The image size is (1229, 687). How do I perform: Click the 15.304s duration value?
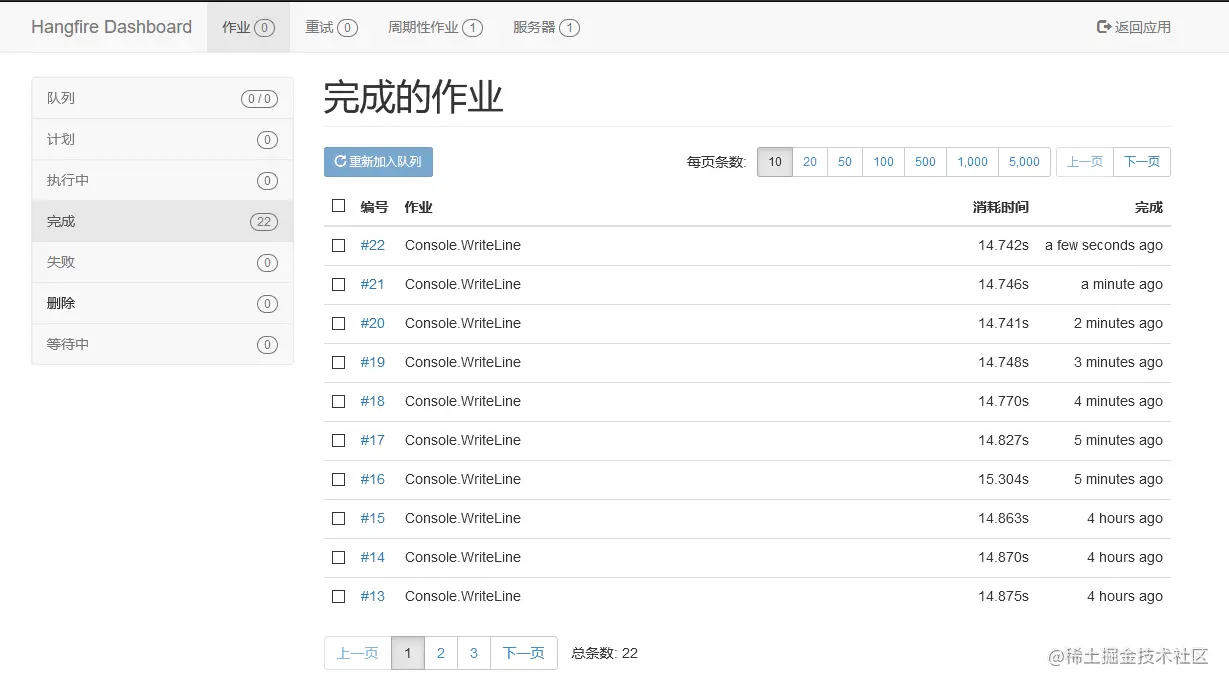pos(1003,479)
